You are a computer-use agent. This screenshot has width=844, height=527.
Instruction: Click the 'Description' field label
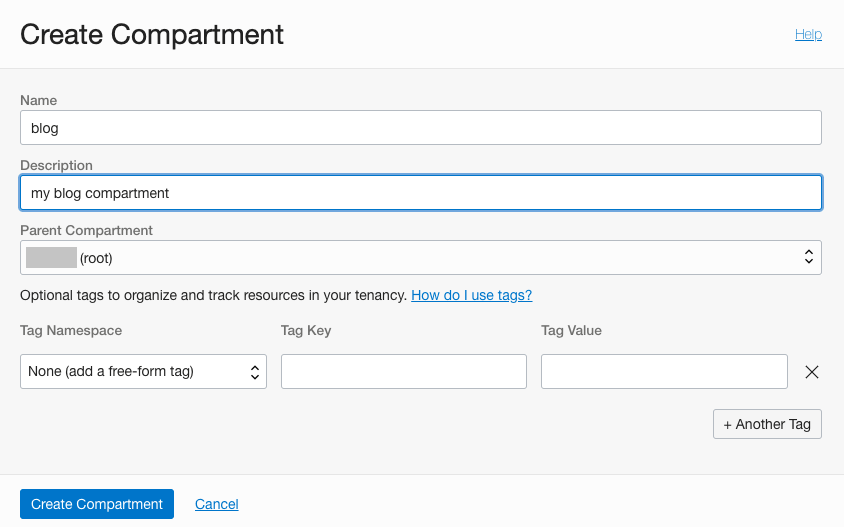(x=56, y=165)
